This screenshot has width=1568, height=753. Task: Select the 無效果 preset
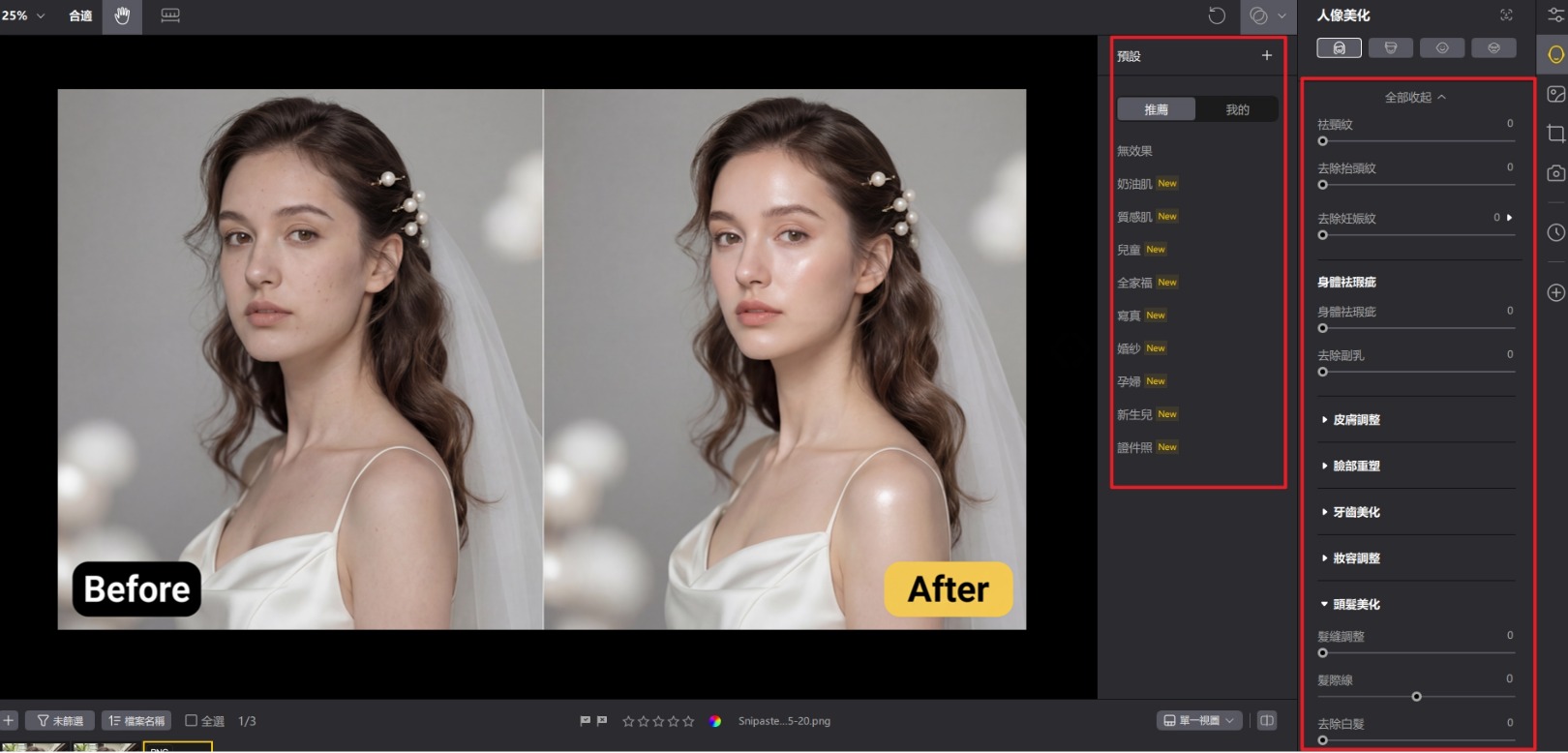(1134, 151)
